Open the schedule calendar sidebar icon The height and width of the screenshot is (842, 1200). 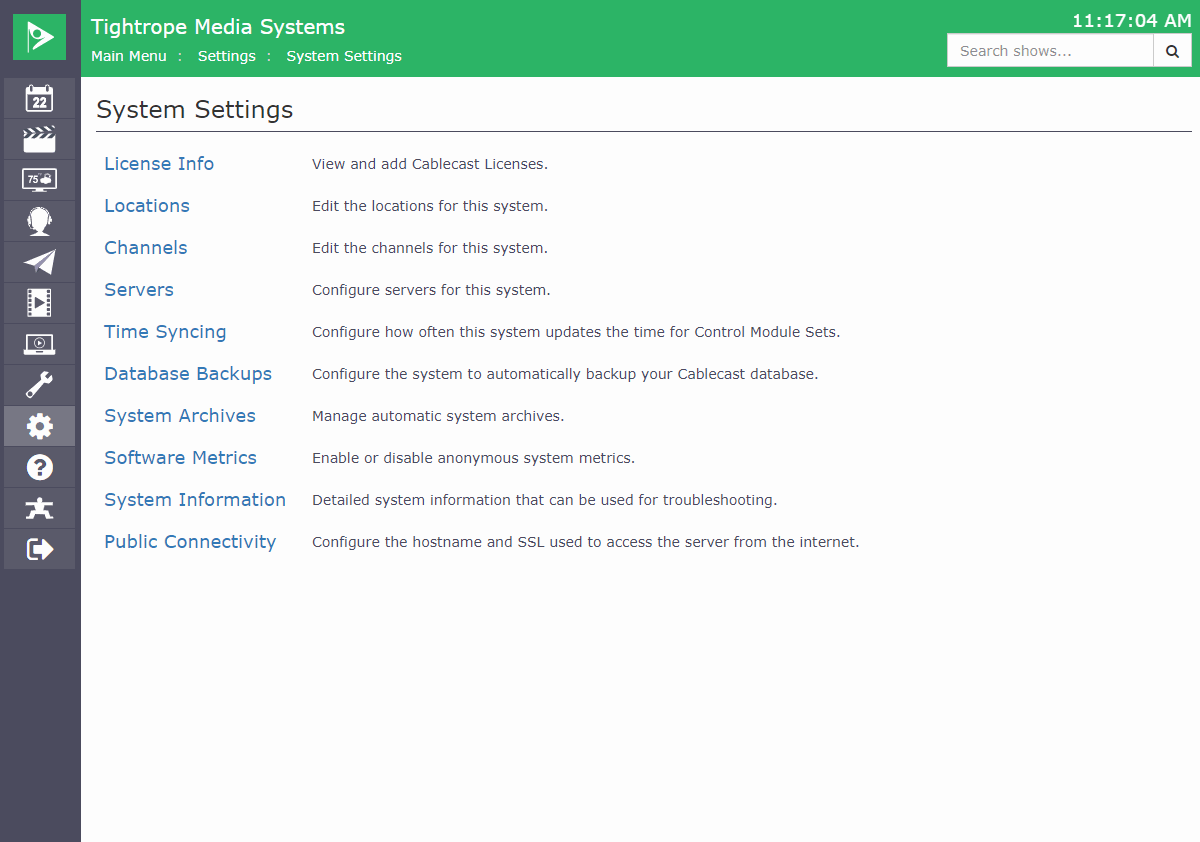(x=39, y=98)
